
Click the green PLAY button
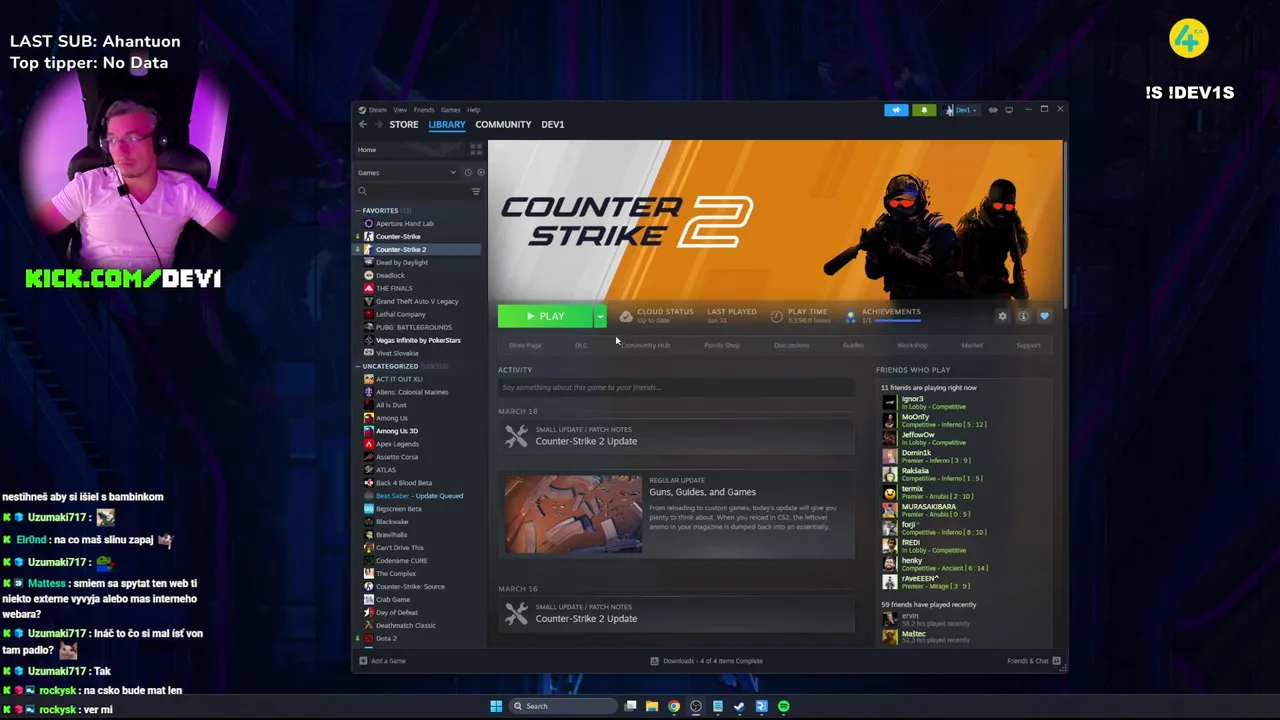[x=545, y=316]
